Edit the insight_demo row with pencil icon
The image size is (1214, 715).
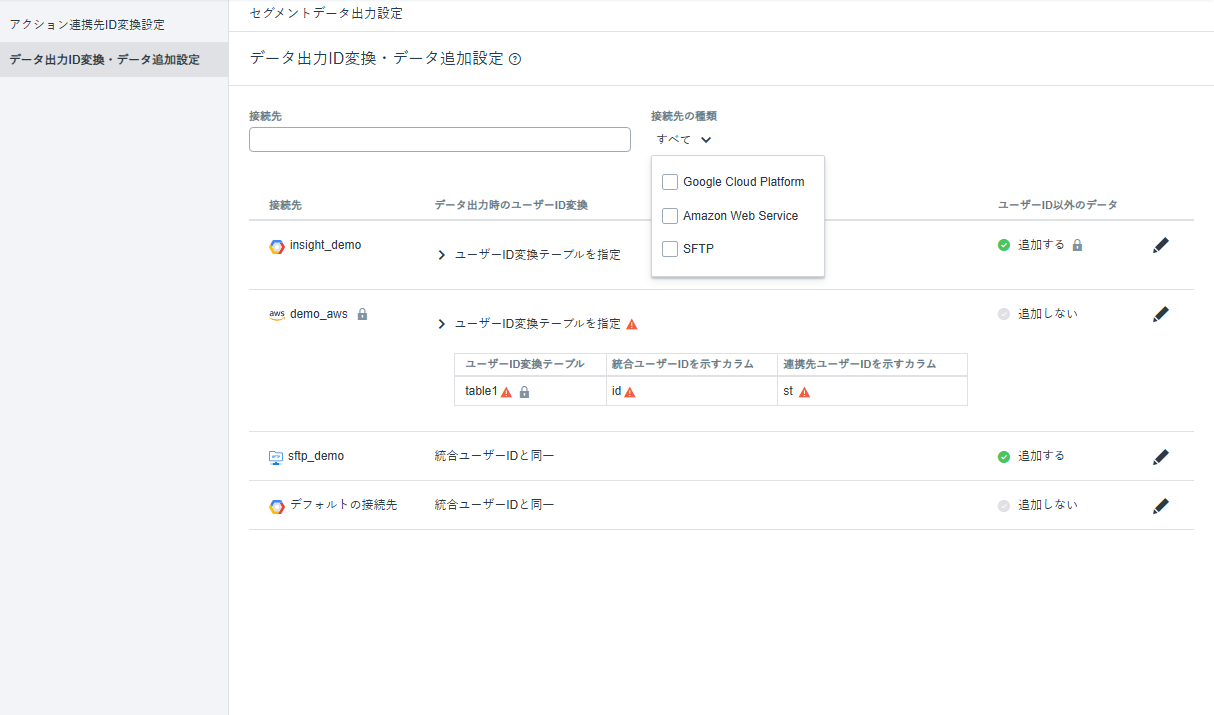(x=1160, y=245)
